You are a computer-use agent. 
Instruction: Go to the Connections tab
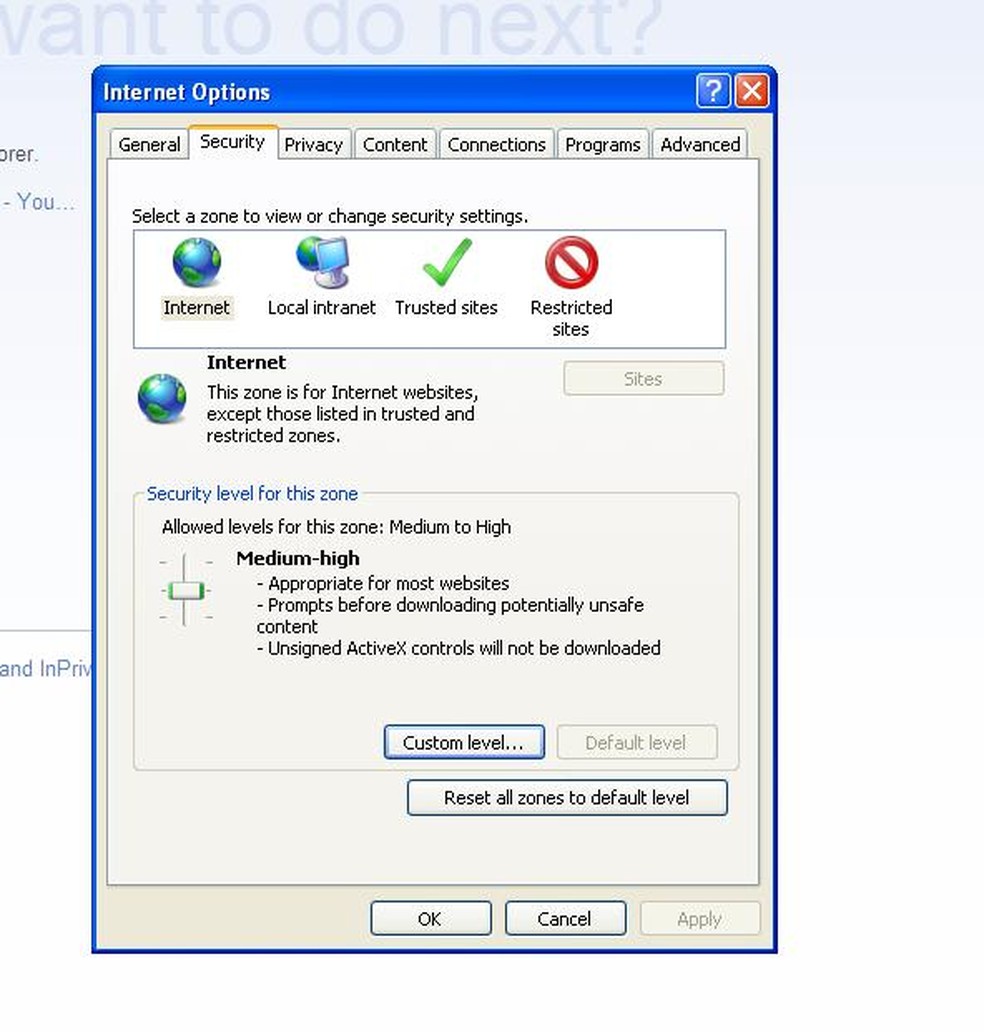496,144
